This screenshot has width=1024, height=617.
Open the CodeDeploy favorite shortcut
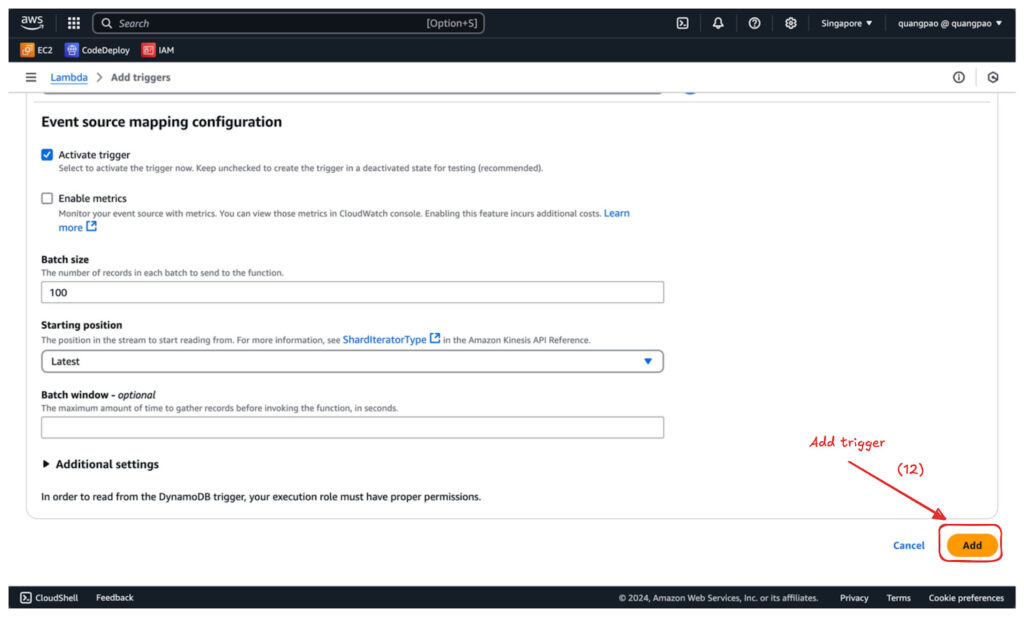click(97, 50)
